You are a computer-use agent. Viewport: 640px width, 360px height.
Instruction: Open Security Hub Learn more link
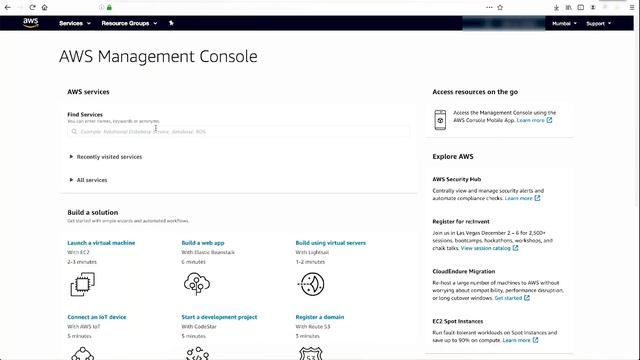point(522,198)
